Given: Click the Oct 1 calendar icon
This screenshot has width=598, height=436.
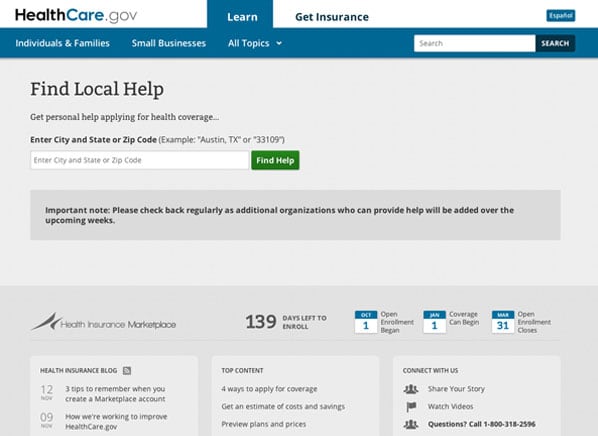Looking at the screenshot, I should tap(366, 322).
